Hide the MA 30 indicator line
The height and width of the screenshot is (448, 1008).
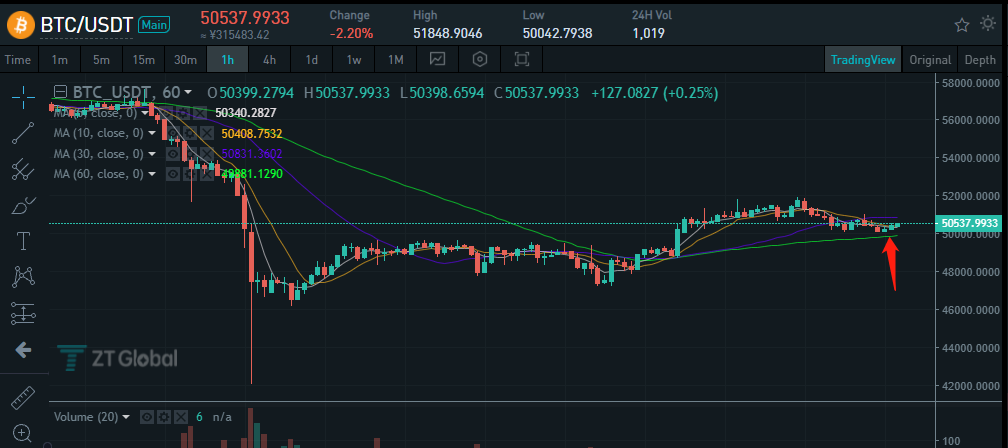point(172,154)
